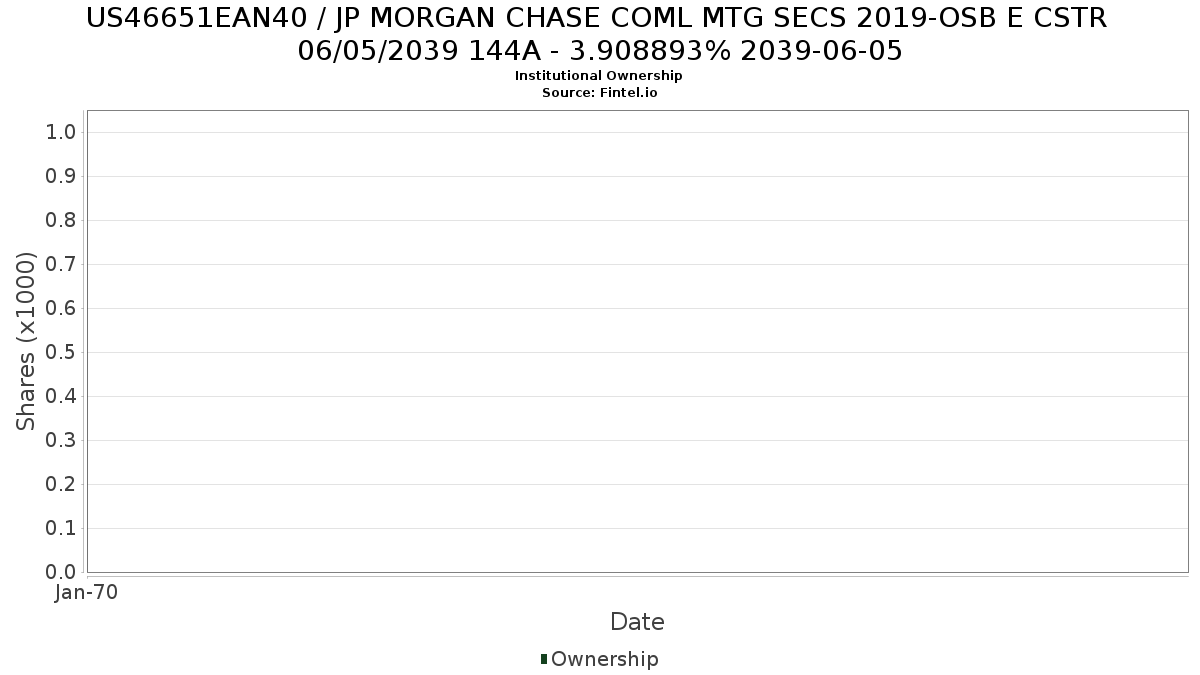1200x675 pixels.
Task: Select the 0.8 y-axis tick label
Action: tap(62, 221)
